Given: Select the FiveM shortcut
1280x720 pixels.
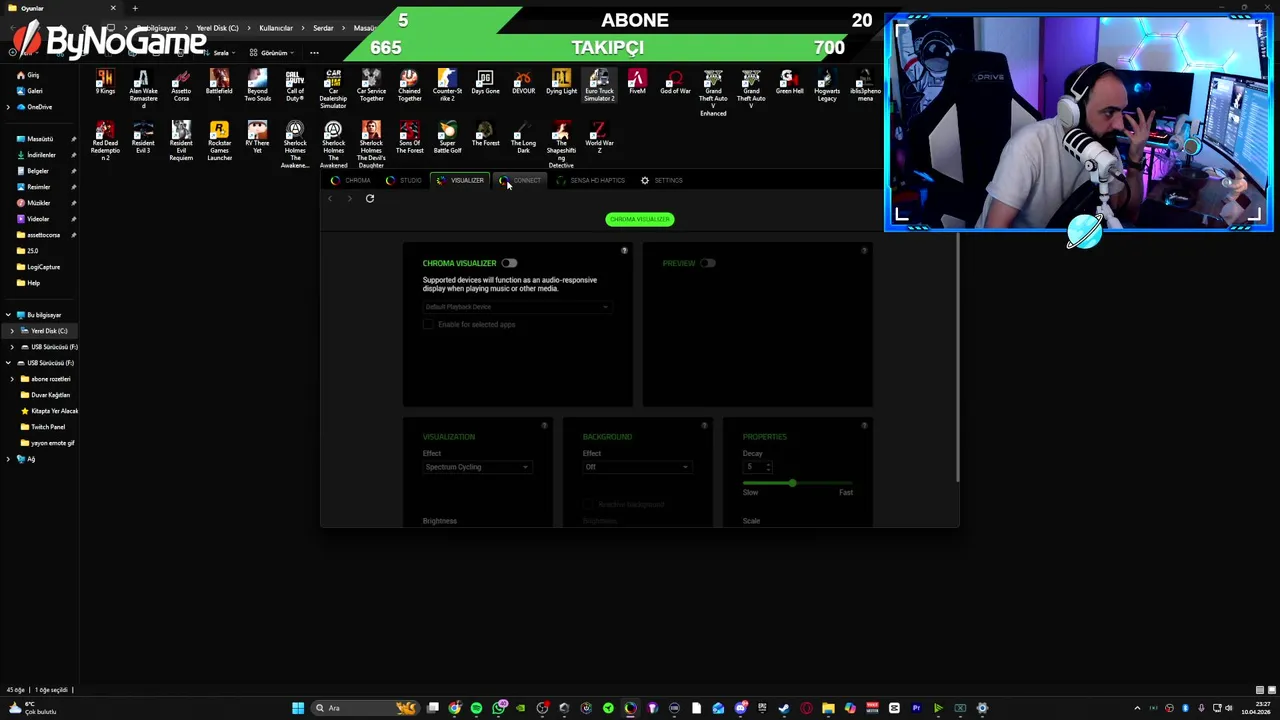Looking at the screenshot, I should click(637, 83).
